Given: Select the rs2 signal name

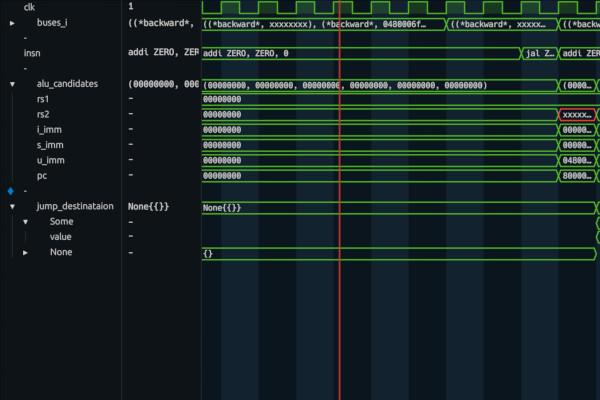Looking at the screenshot, I should tap(42, 115).
